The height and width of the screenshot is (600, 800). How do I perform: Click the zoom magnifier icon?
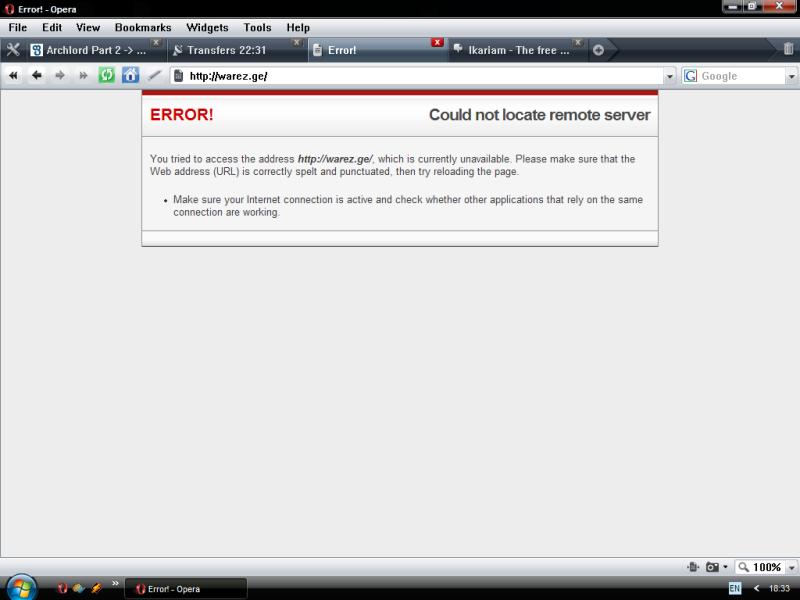coord(744,567)
